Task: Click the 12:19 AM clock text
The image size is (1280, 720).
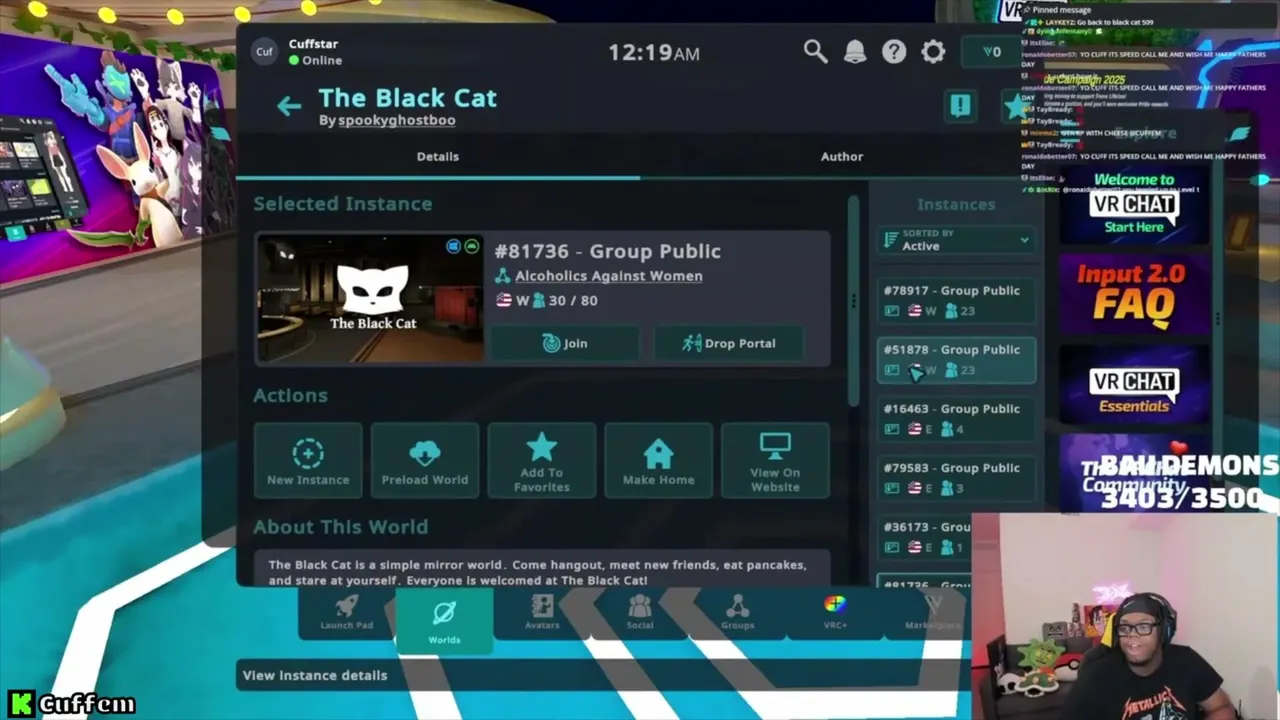Action: click(654, 53)
